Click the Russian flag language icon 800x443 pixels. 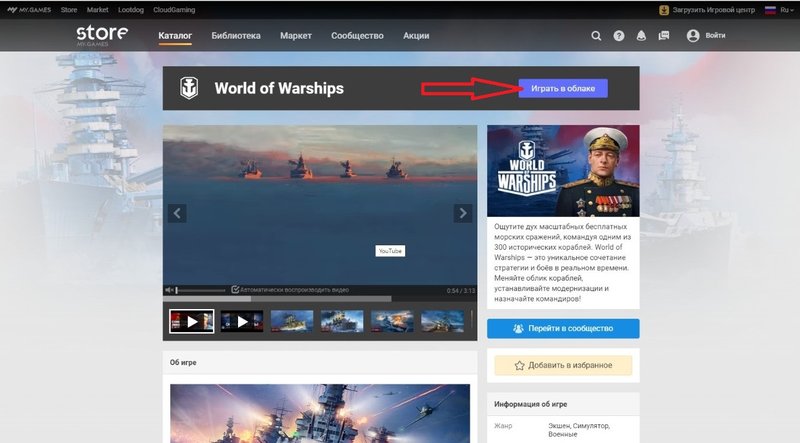(770, 10)
